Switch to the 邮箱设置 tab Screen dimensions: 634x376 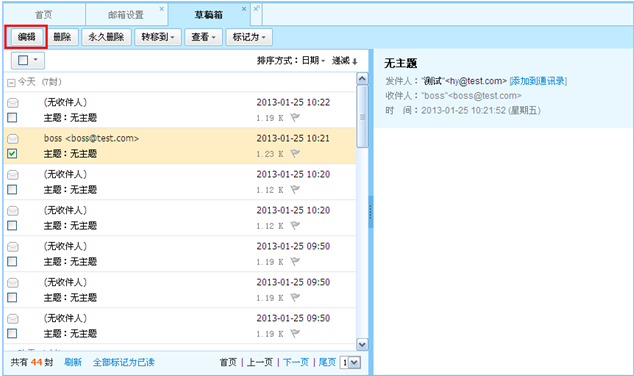[x=126, y=15]
